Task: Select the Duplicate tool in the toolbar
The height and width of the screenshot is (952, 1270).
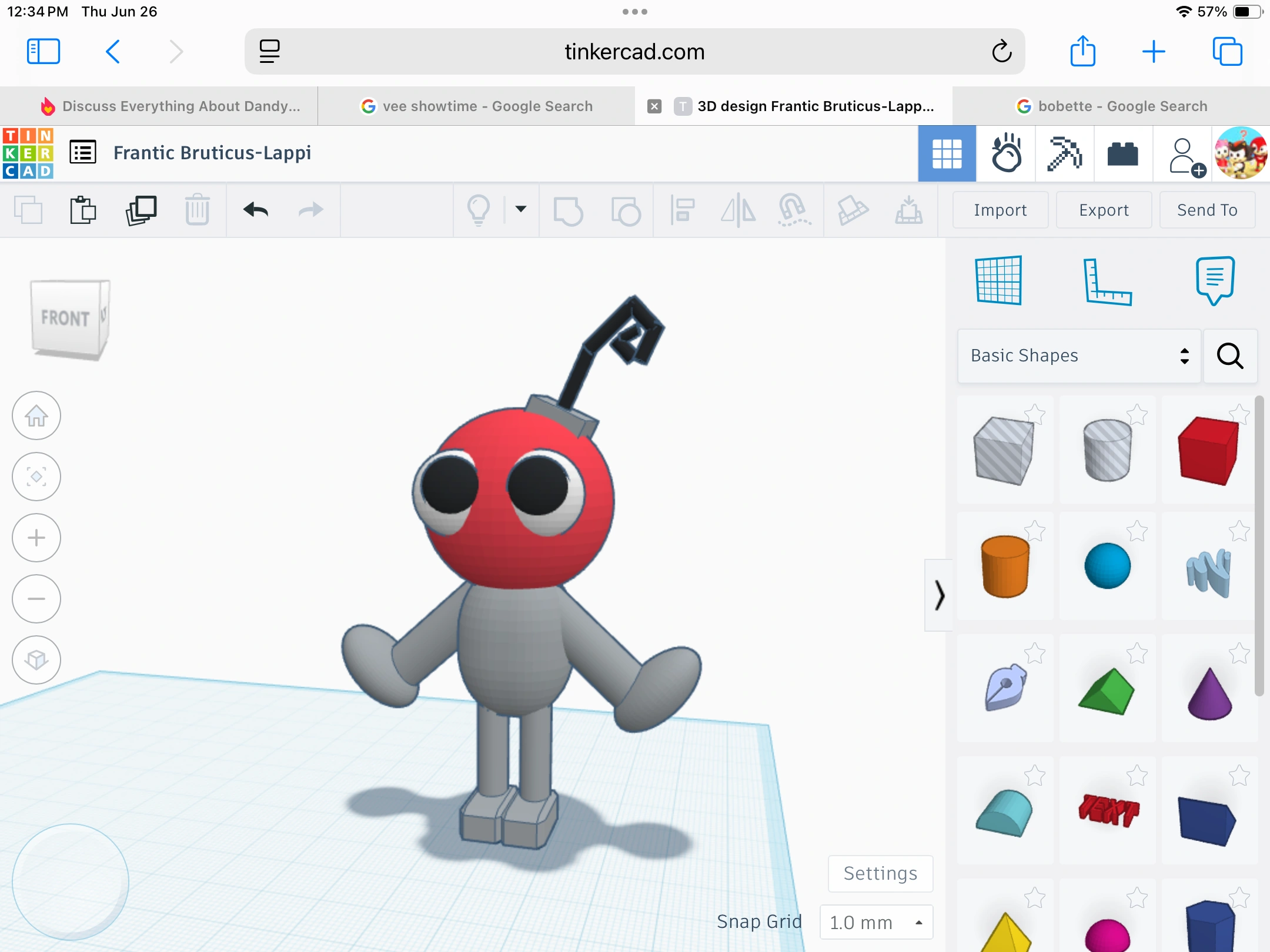Action: 141,209
